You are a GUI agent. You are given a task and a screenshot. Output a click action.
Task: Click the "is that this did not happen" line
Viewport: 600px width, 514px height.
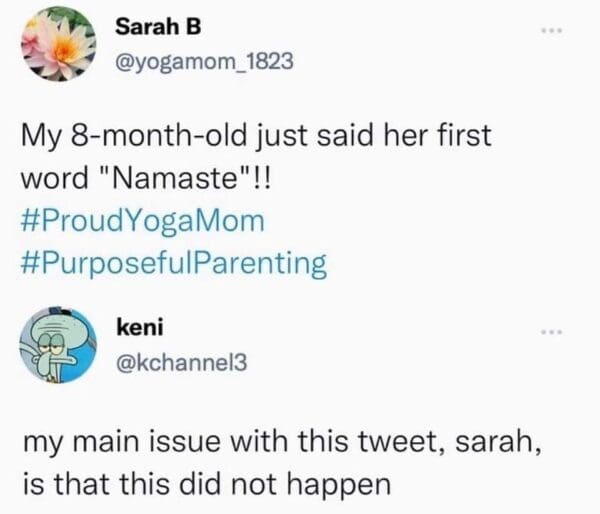pos(204,482)
